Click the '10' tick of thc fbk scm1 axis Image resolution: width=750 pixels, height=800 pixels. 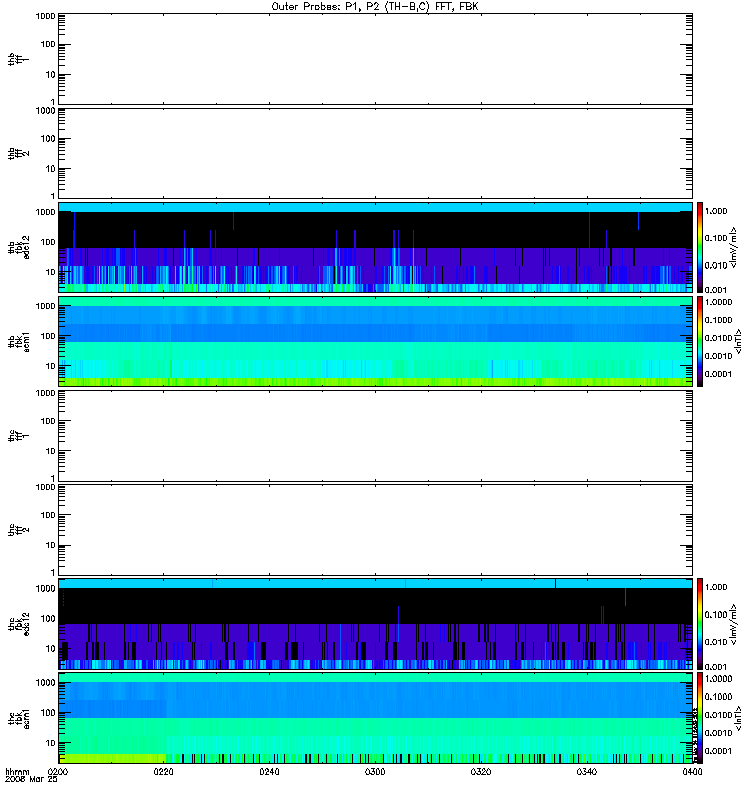[x=51, y=743]
